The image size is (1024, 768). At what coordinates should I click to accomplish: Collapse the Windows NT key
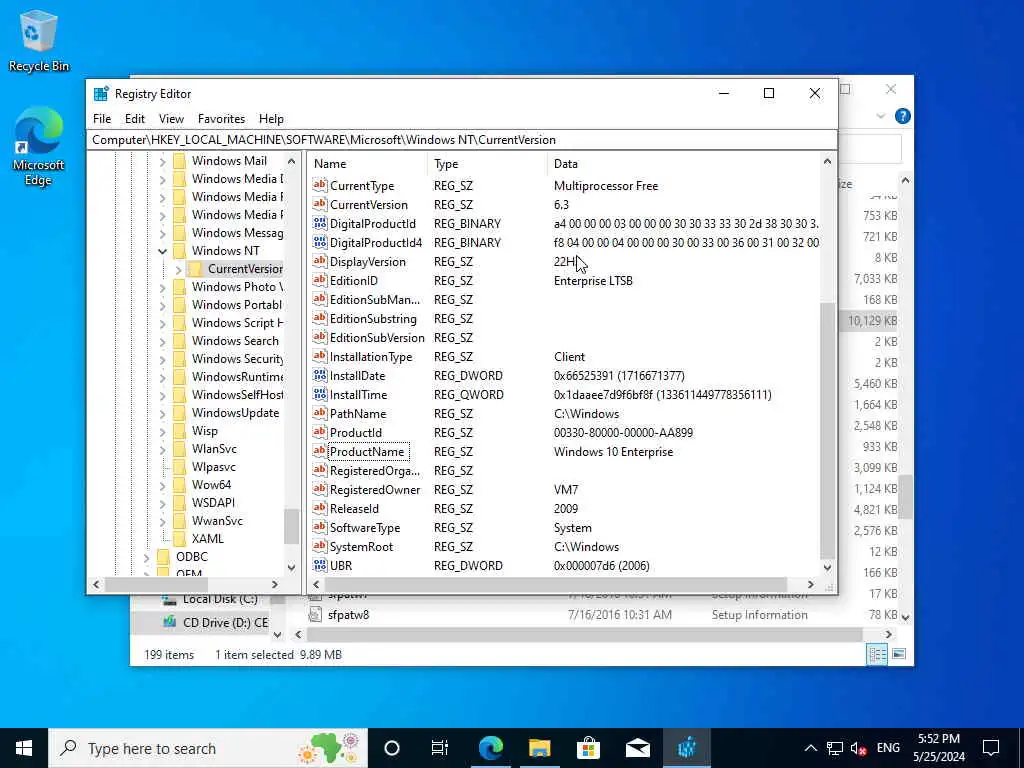pyautogui.click(x=162, y=251)
